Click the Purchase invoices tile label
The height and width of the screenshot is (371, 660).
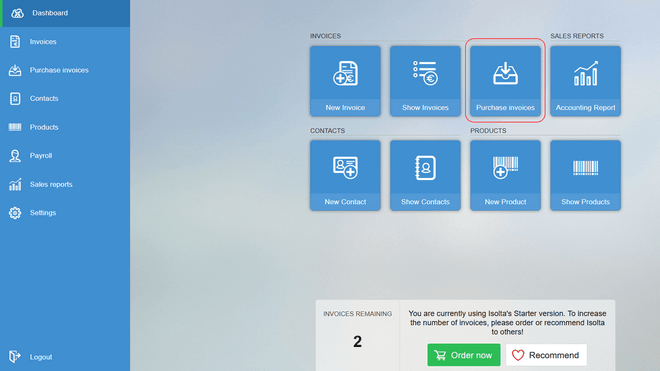pyautogui.click(x=506, y=108)
